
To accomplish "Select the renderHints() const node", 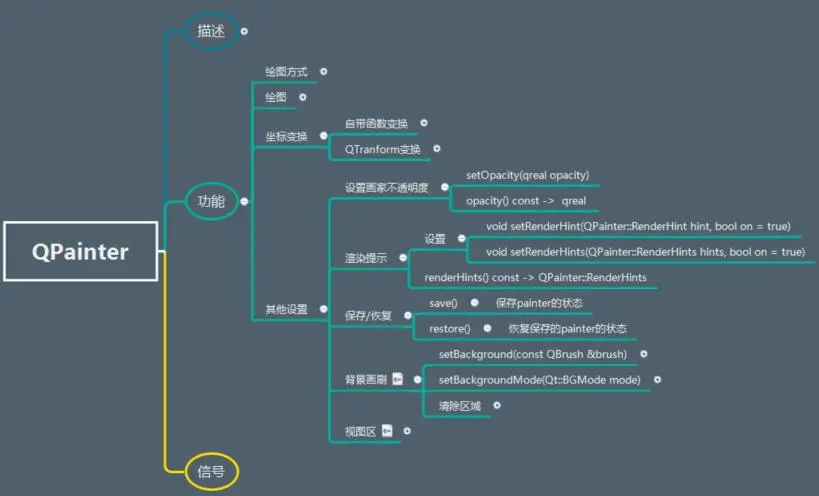I will pyautogui.click(x=535, y=277).
